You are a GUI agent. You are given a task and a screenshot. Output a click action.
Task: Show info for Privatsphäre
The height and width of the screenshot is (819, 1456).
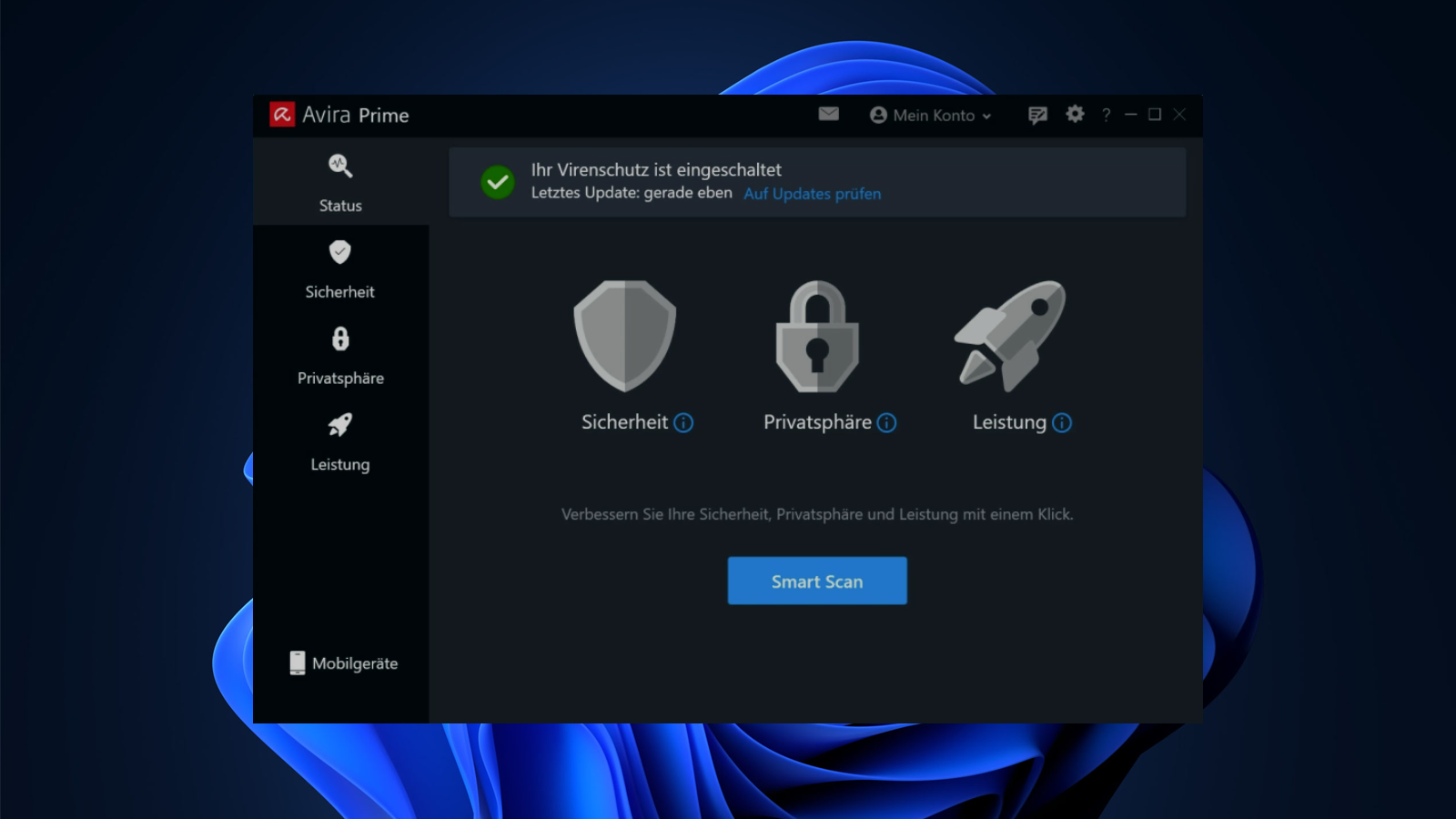coord(886,423)
